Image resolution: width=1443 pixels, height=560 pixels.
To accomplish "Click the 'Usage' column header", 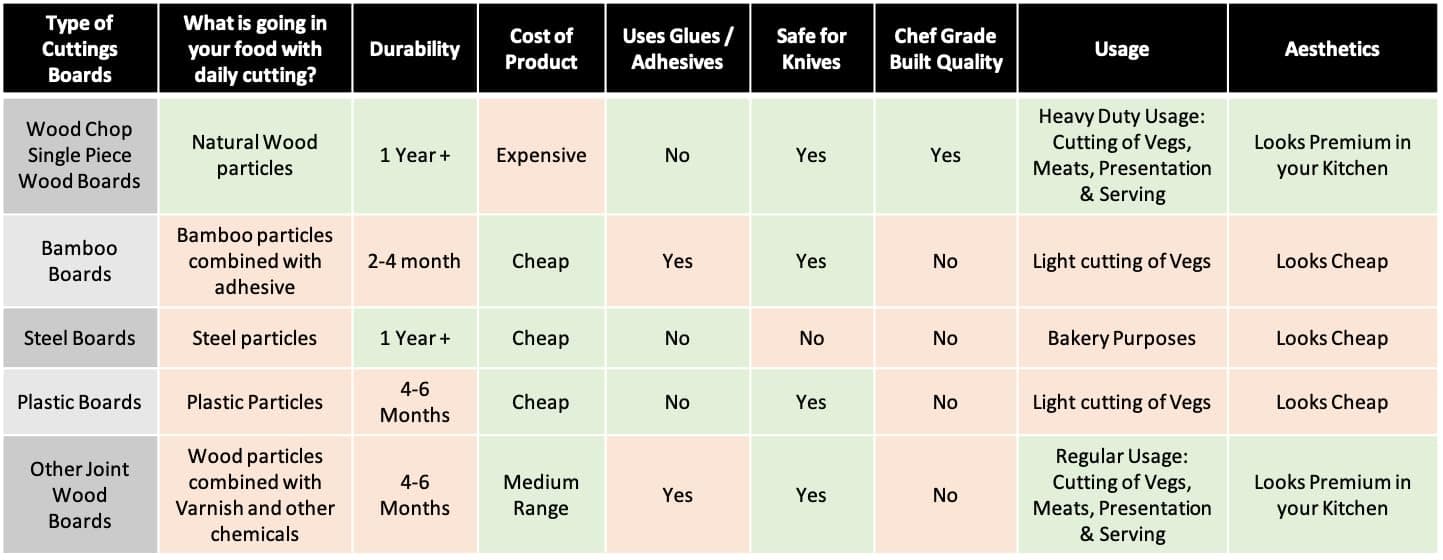I will click(x=1121, y=49).
